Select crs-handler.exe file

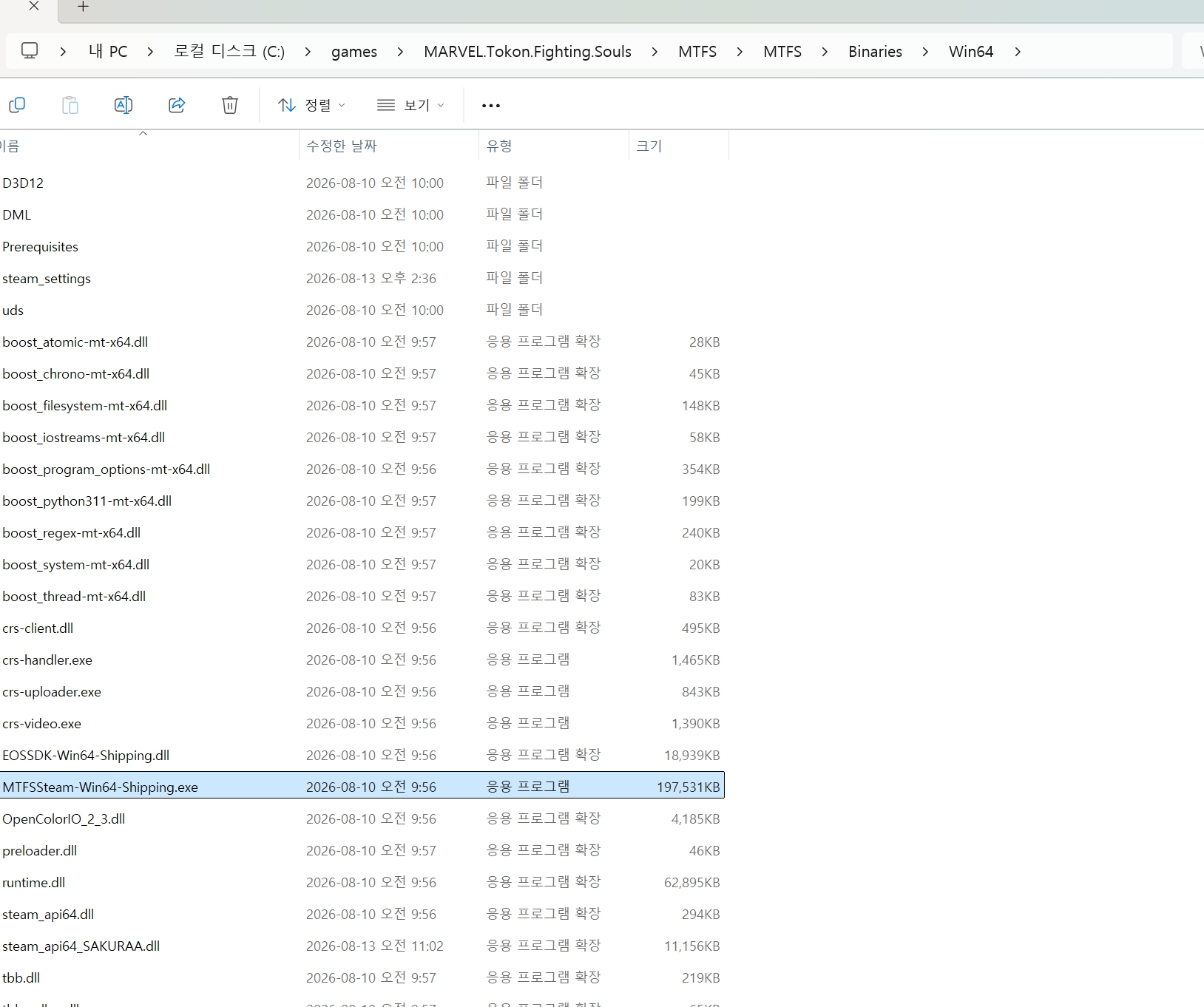click(362, 660)
